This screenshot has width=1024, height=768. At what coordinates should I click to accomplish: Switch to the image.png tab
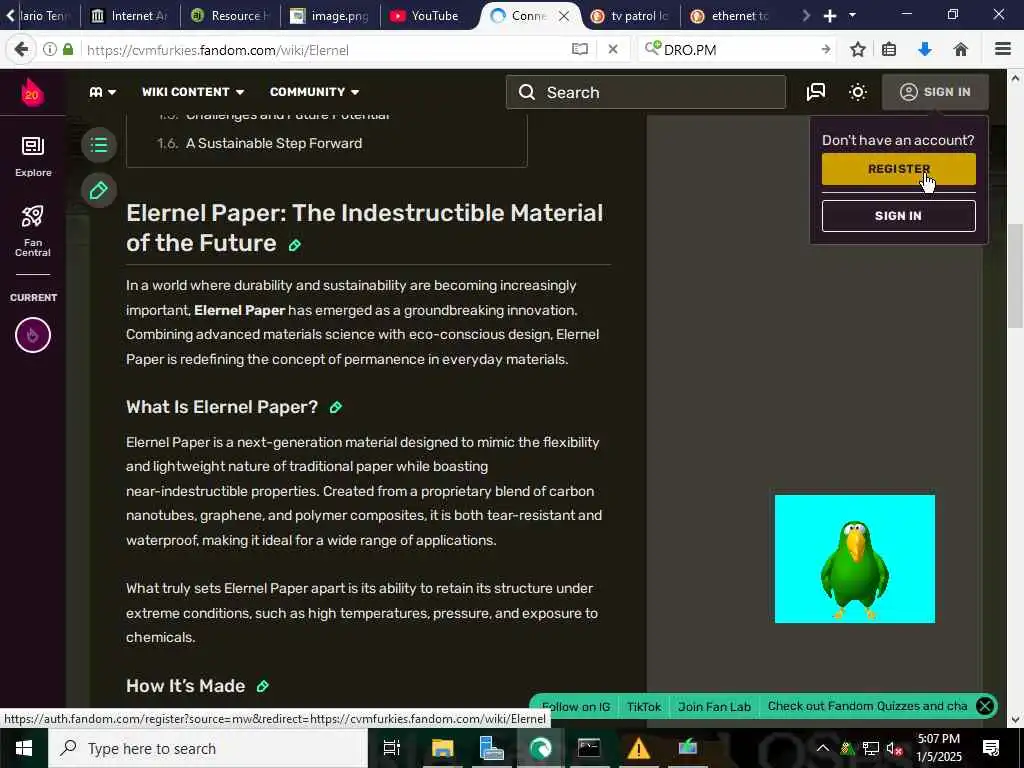330,16
